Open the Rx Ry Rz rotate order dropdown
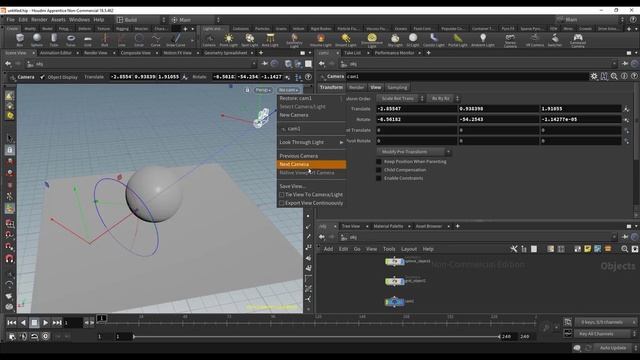This screenshot has height=360, width=640. pyautogui.click(x=443, y=98)
